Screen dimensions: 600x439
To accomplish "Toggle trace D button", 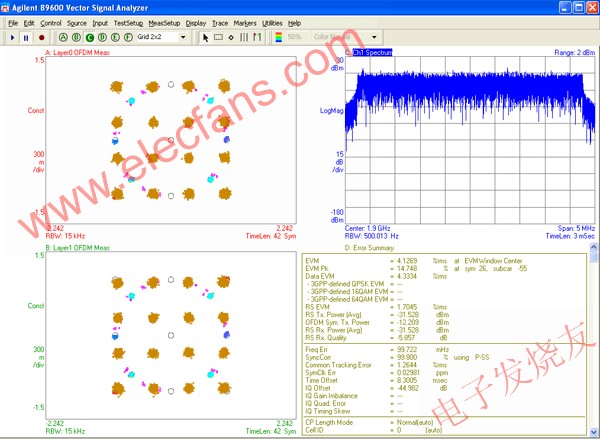I will (103, 37).
